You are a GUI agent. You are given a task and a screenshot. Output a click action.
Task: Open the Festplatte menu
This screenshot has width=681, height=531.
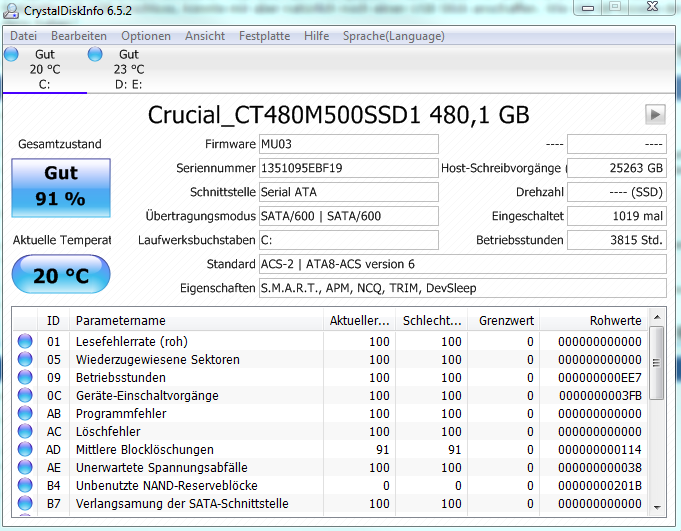264,36
